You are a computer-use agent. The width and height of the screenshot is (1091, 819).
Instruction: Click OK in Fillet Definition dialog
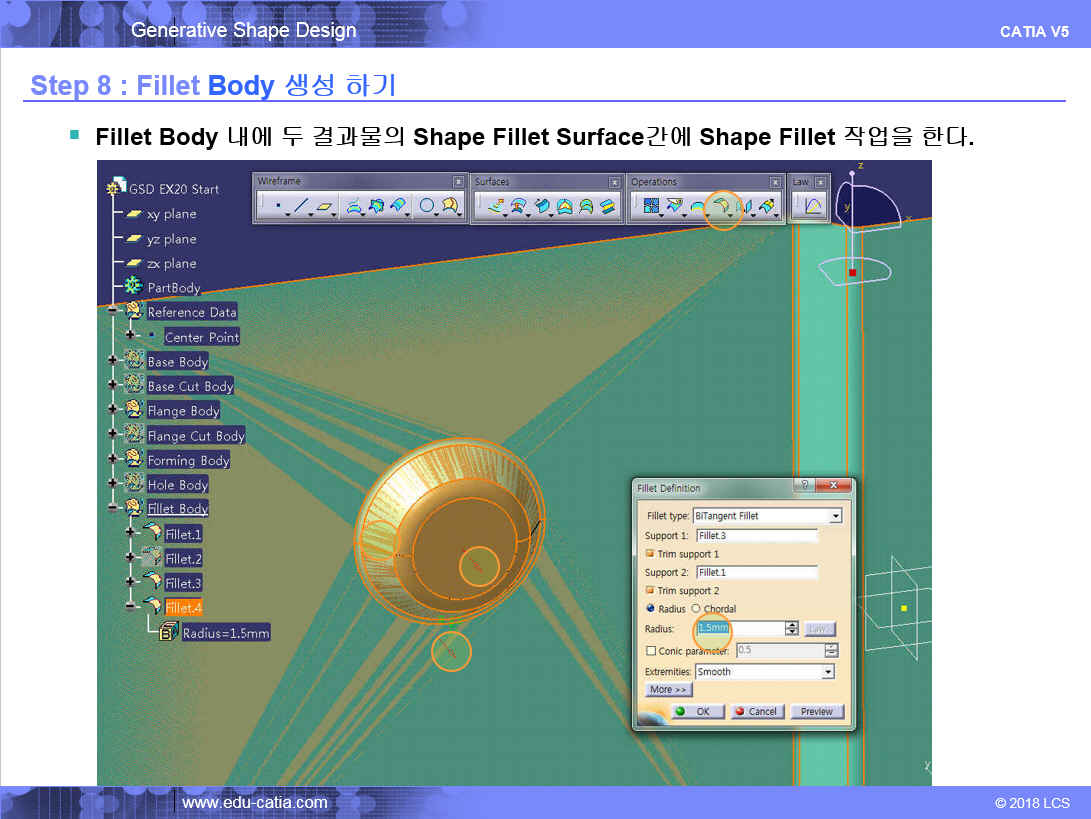tap(696, 712)
